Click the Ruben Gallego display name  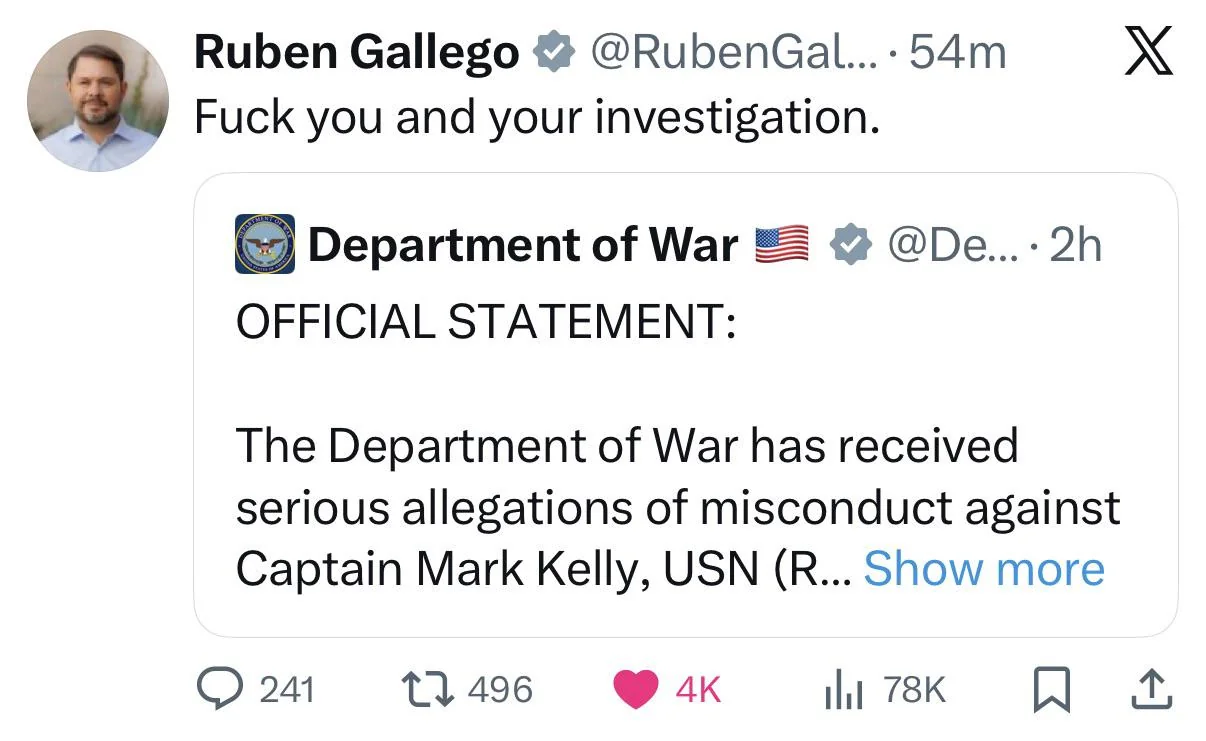[x=357, y=53]
